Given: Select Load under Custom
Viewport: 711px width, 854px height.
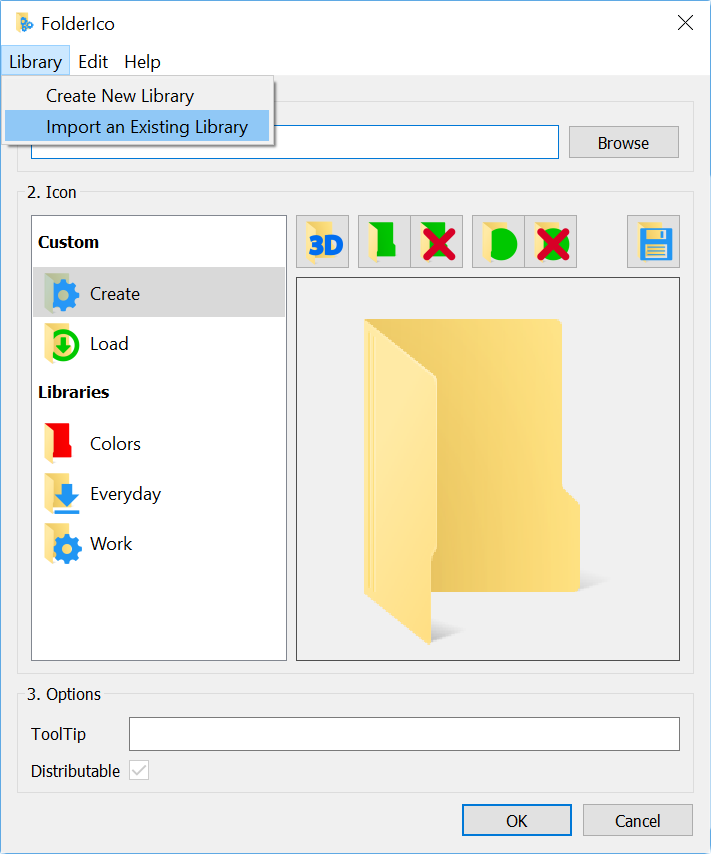Looking at the screenshot, I should point(159,343).
